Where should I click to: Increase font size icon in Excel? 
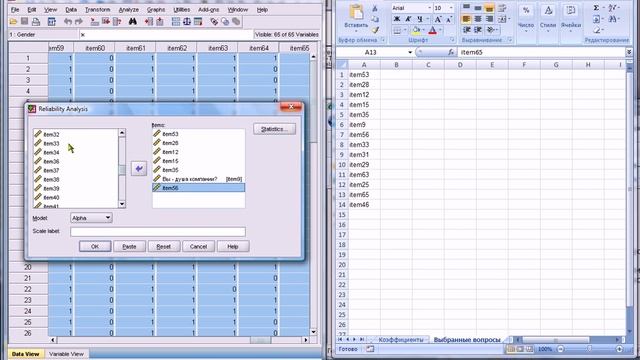coord(438,19)
